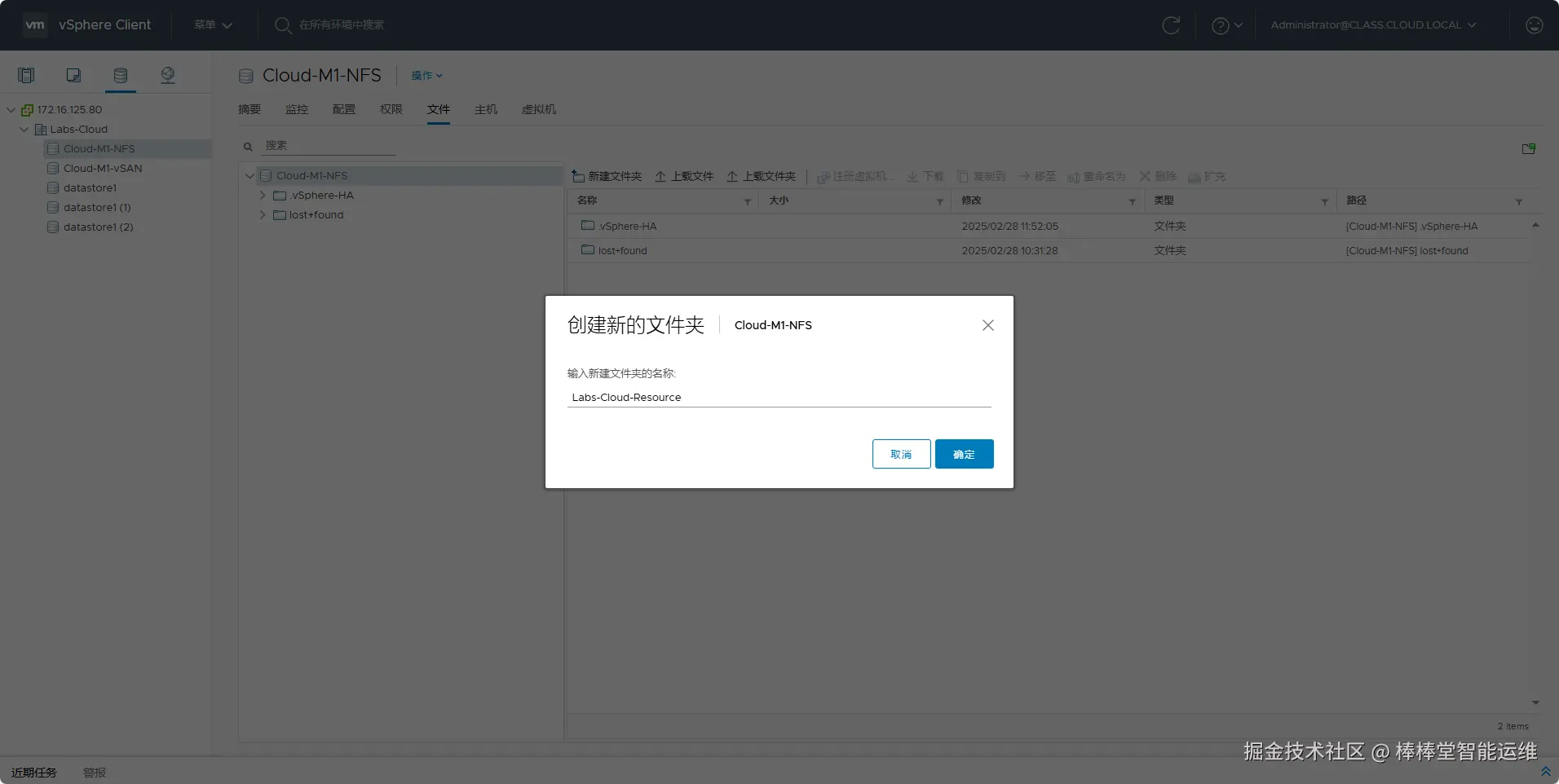This screenshot has height=784, width=1559.
Task: Click the 重命名为 toolbar button
Action: pos(1097,176)
